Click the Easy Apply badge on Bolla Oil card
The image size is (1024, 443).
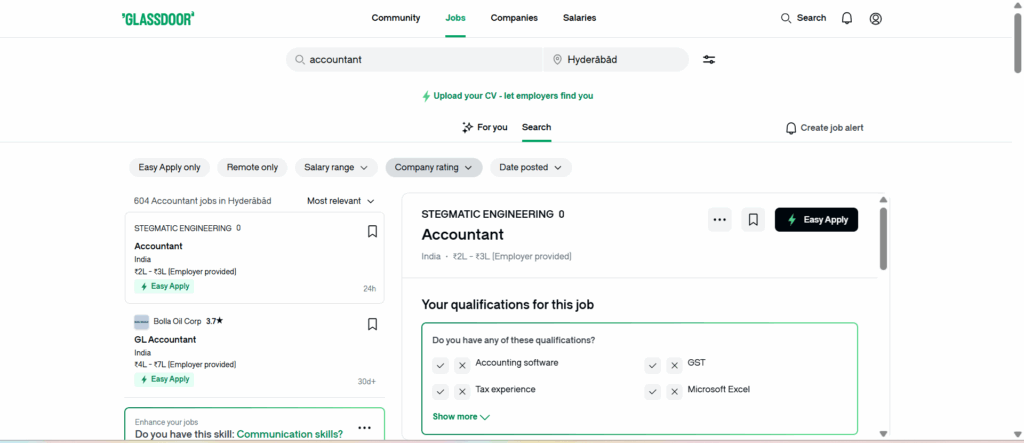coord(165,380)
